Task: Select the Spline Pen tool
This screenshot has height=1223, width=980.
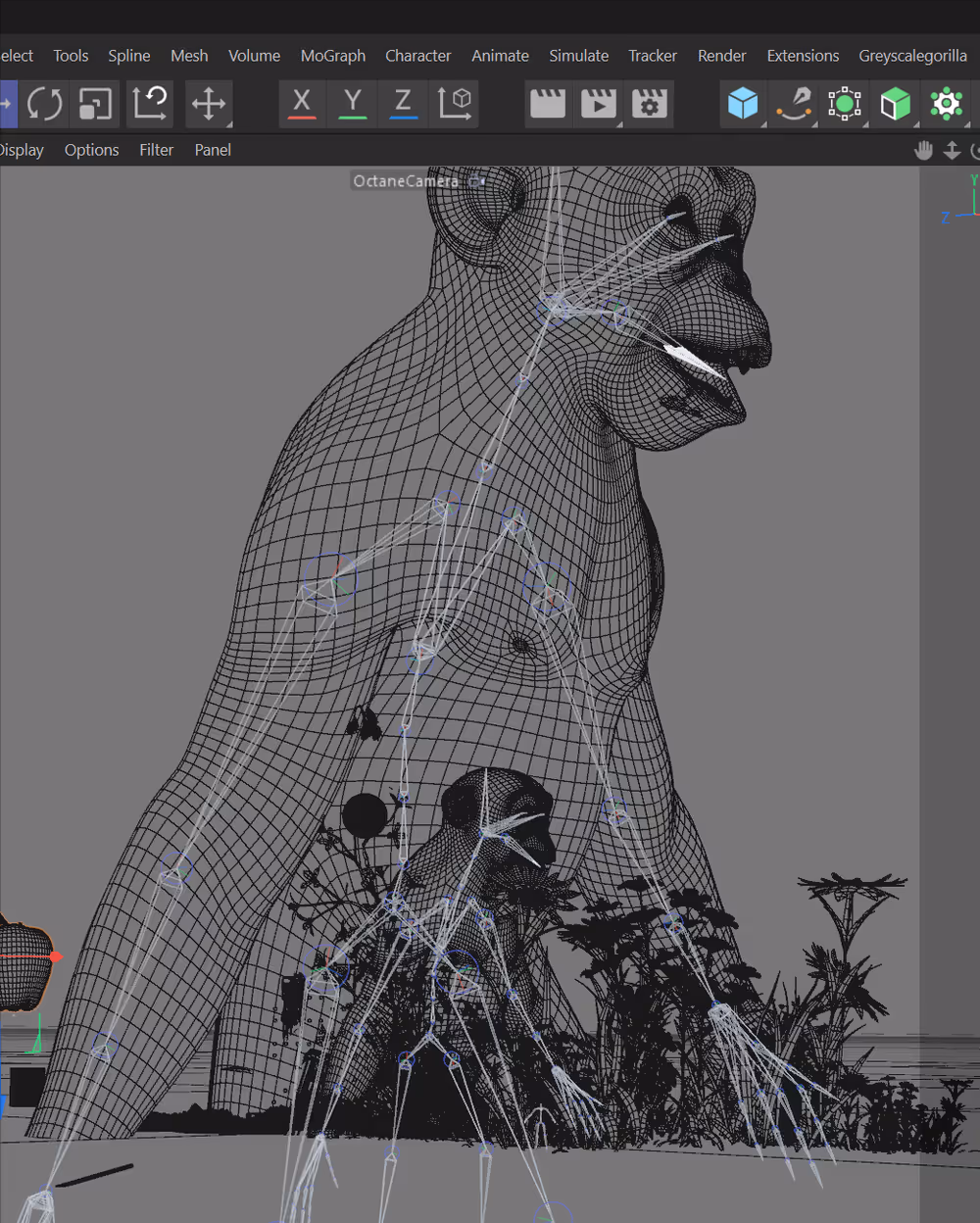Action: 794,104
